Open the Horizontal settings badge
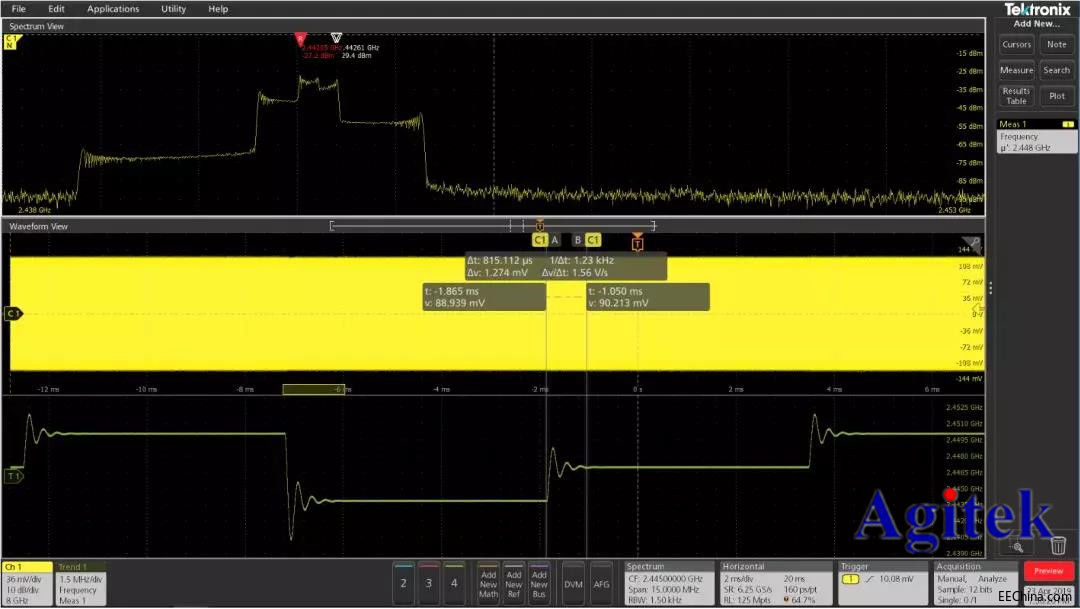This screenshot has height=609, width=1080. (x=776, y=584)
